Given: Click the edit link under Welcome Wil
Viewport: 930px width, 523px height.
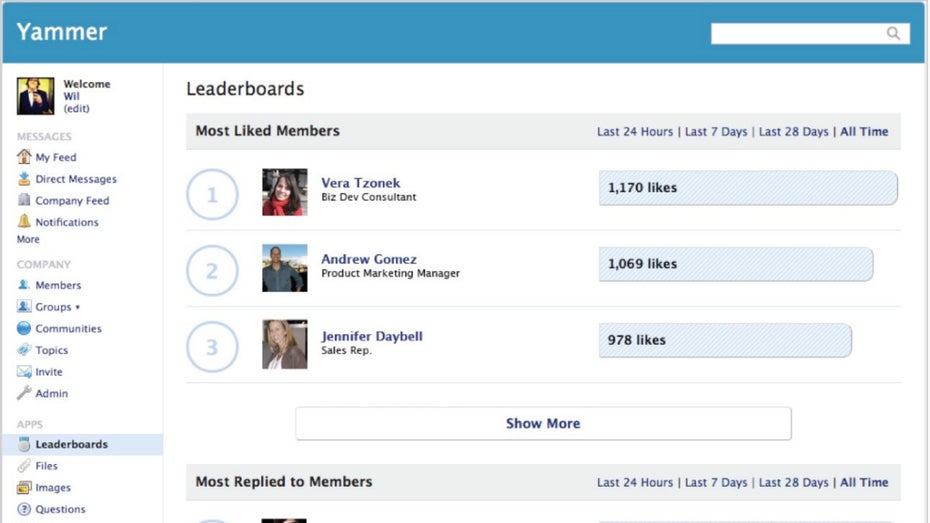Looking at the screenshot, I should pos(76,109).
